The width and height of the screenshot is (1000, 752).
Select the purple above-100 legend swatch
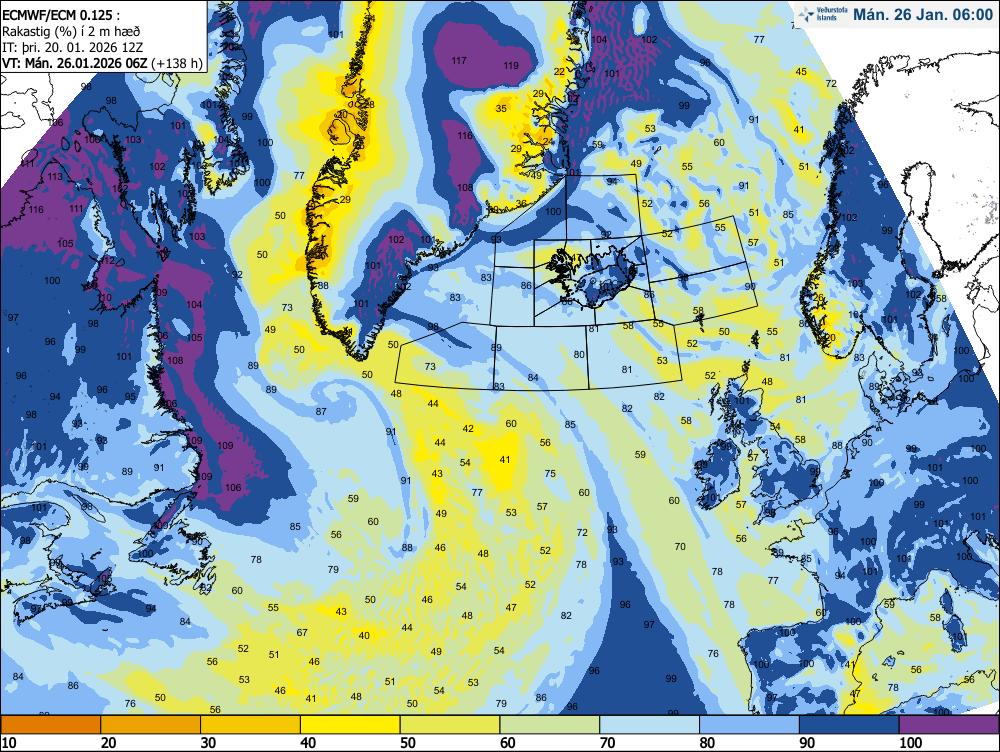950,725
